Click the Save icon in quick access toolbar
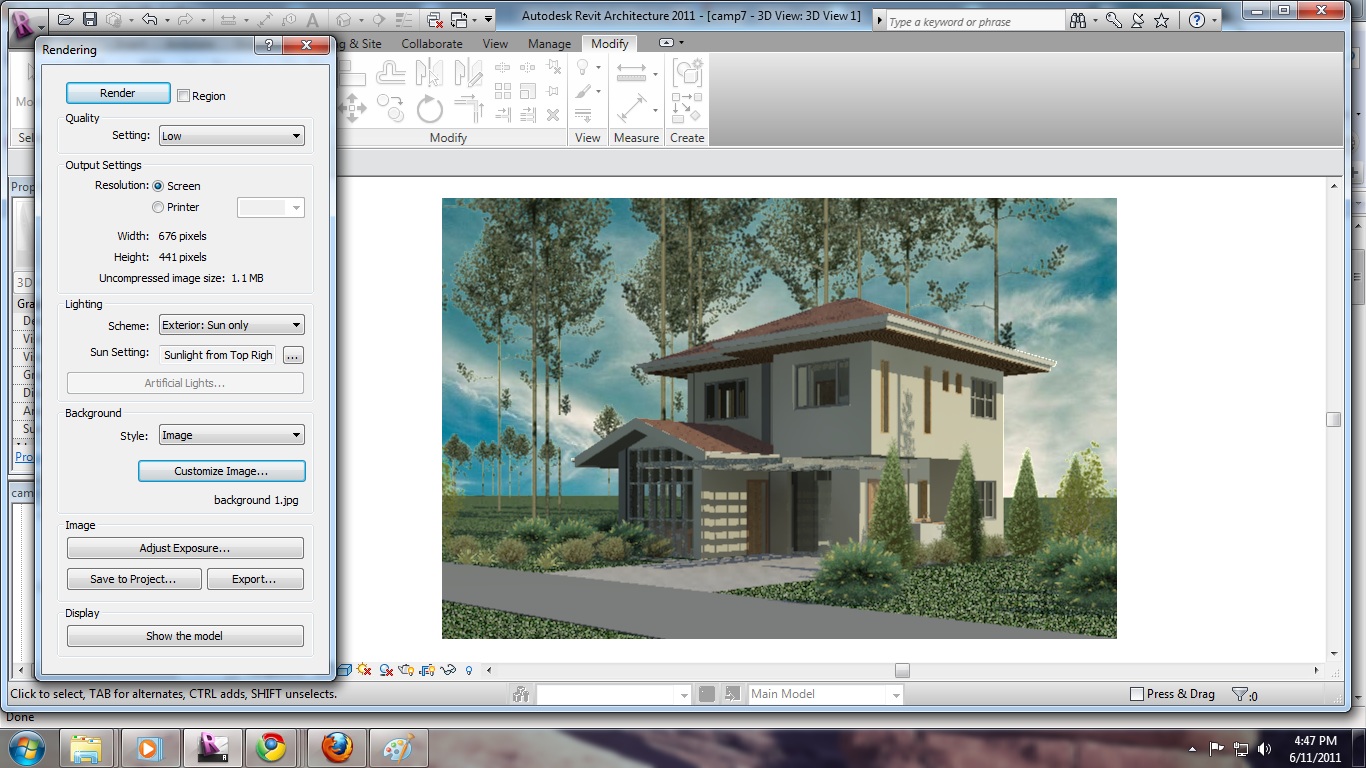The height and width of the screenshot is (768, 1366). tap(90, 19)
